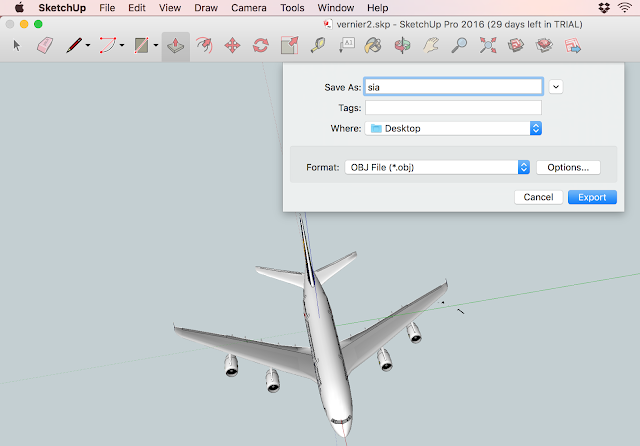640x446 pixels.
Task: Open the Apple menu
Action: [x=19, y=8]
